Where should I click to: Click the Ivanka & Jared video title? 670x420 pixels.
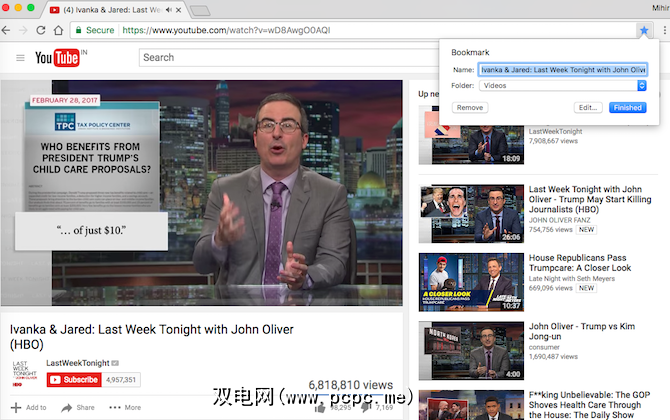pyautogui.click(x=152, y=337)
